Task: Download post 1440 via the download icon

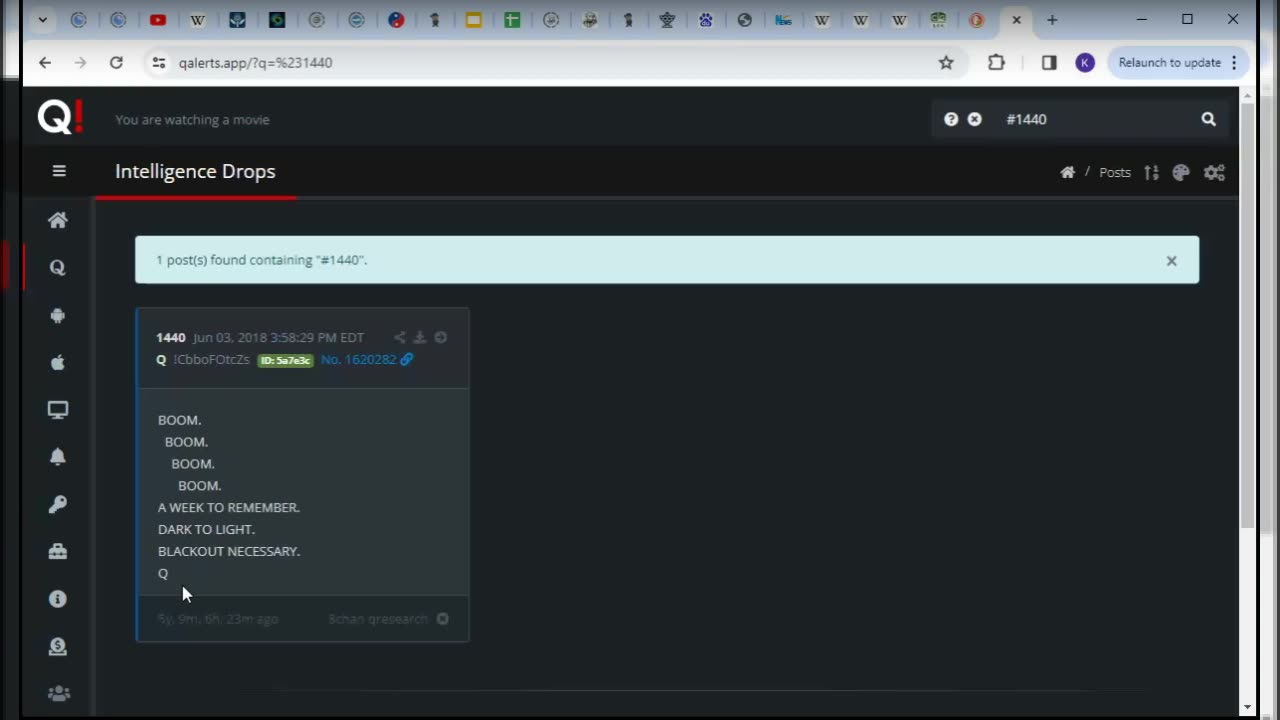Action: pyautogui.click(x=420, y=337)
